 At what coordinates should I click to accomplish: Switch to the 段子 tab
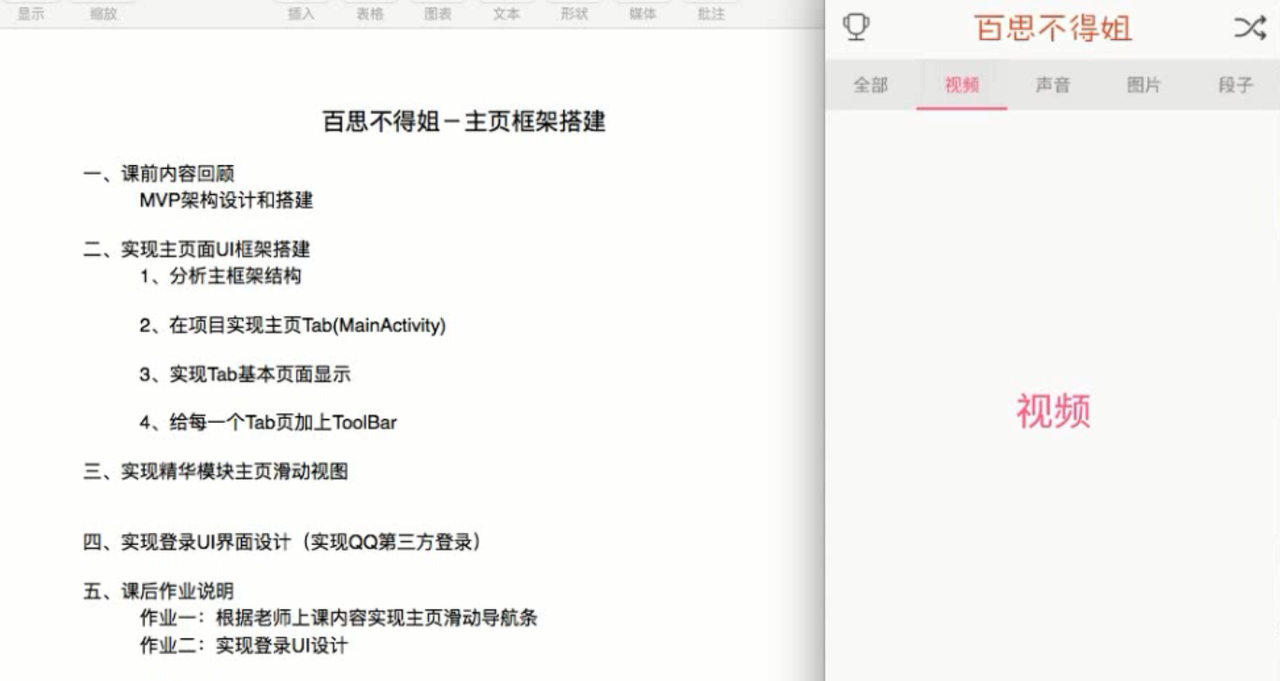point(1236,85)
